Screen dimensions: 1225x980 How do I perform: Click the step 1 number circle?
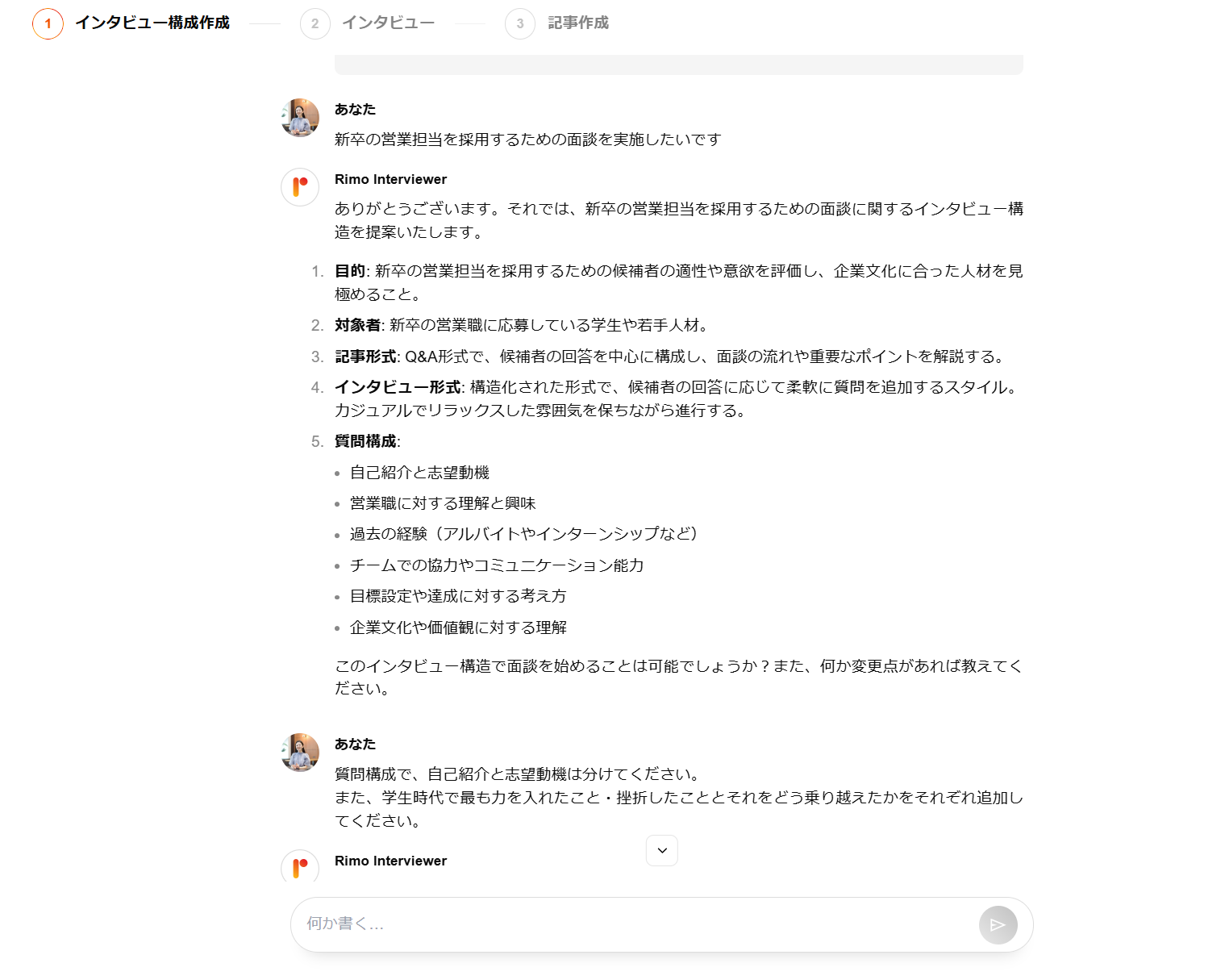click(x=48, y=23)
